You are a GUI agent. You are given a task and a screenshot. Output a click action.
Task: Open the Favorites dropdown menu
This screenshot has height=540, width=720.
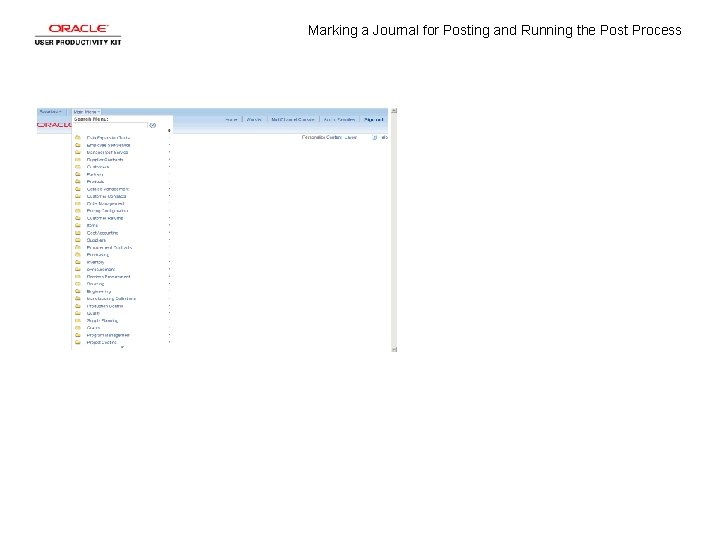[x=51, y=112]
